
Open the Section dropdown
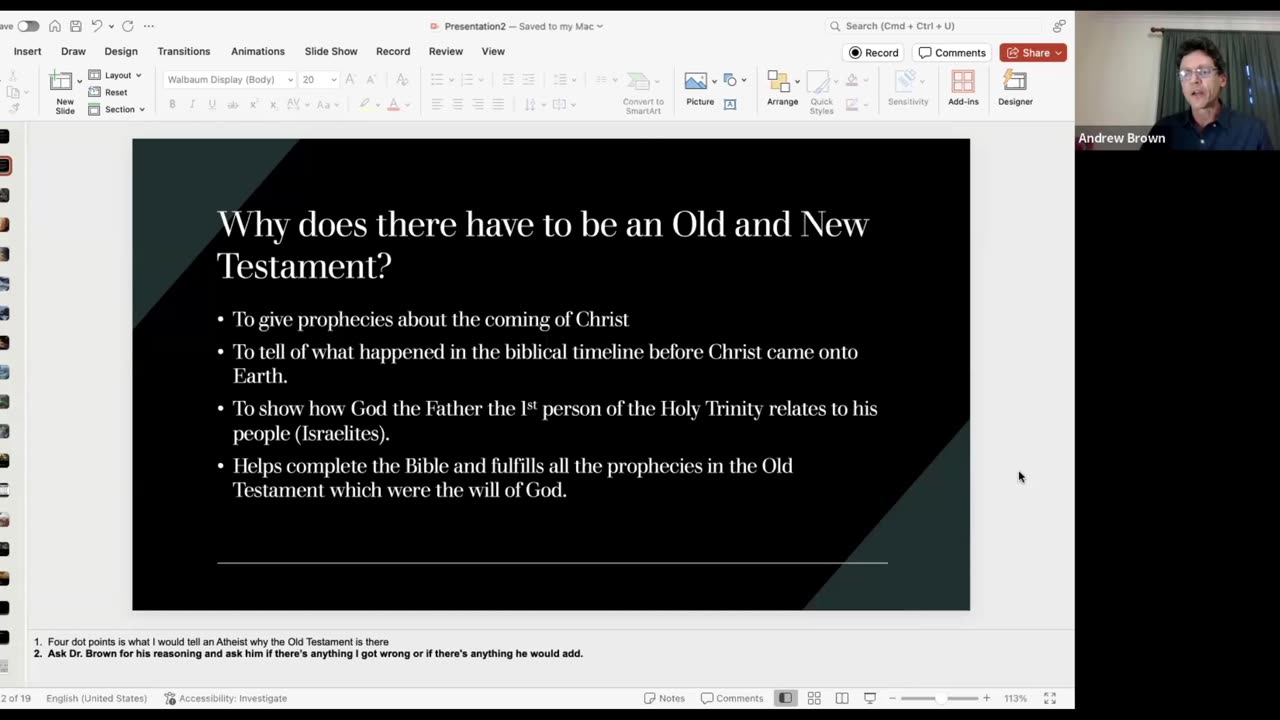116,109
